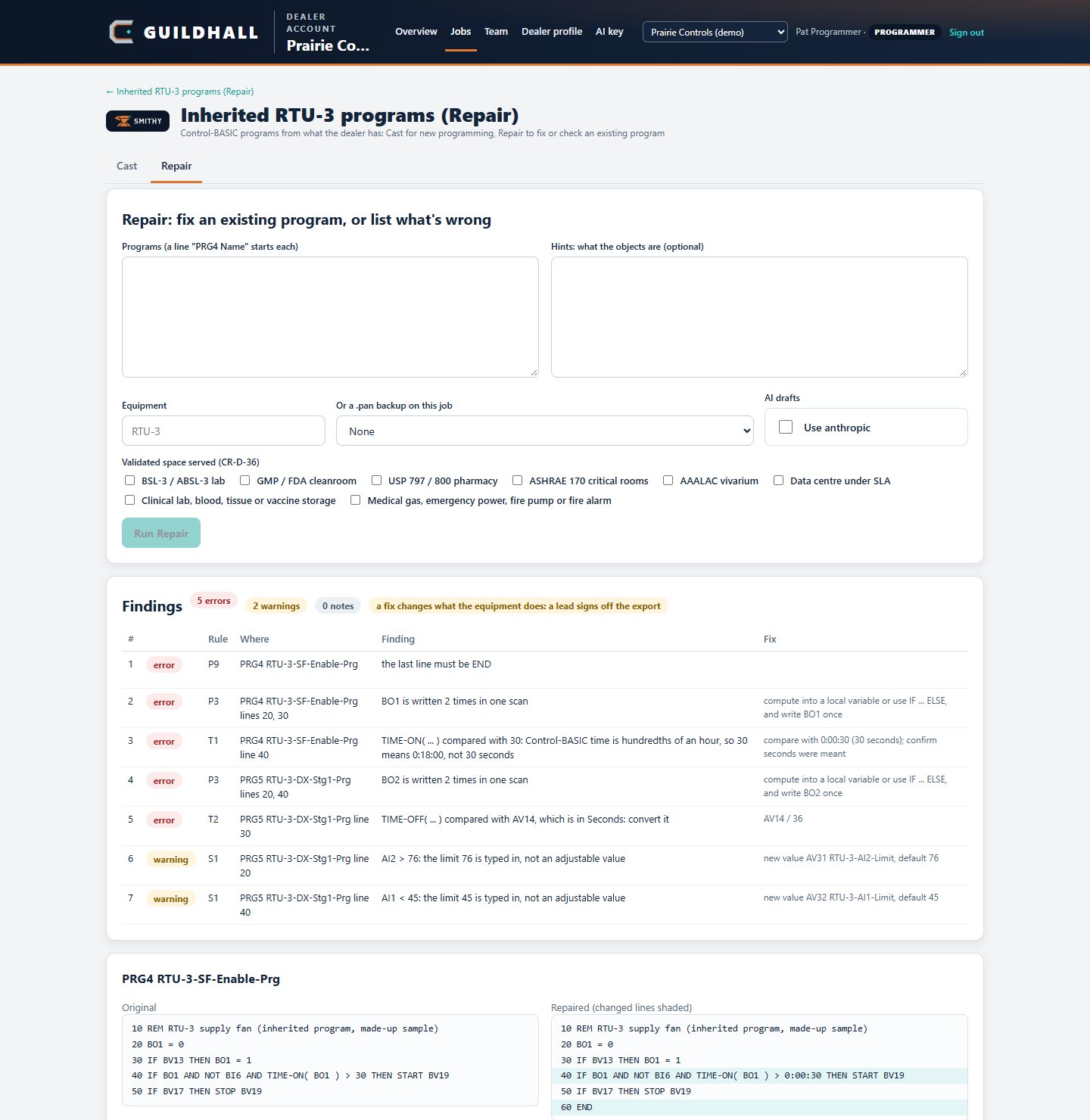The image size is (1090, 1120).
Task: Tick the GMP / FDA cleanroom checkbox
Action: 245,481
